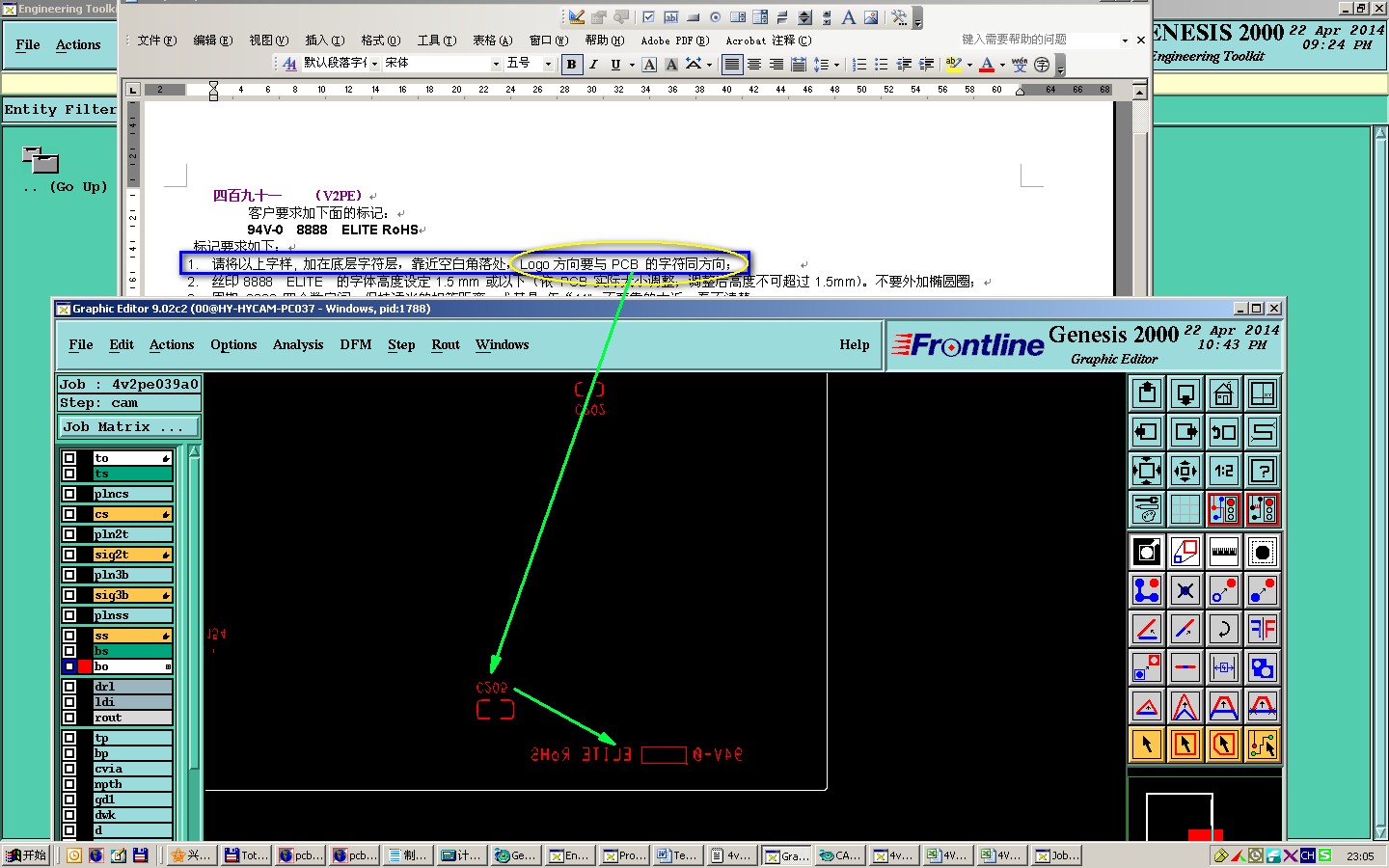Toggle the 'ss' layer checkbox

pos(69,636)
